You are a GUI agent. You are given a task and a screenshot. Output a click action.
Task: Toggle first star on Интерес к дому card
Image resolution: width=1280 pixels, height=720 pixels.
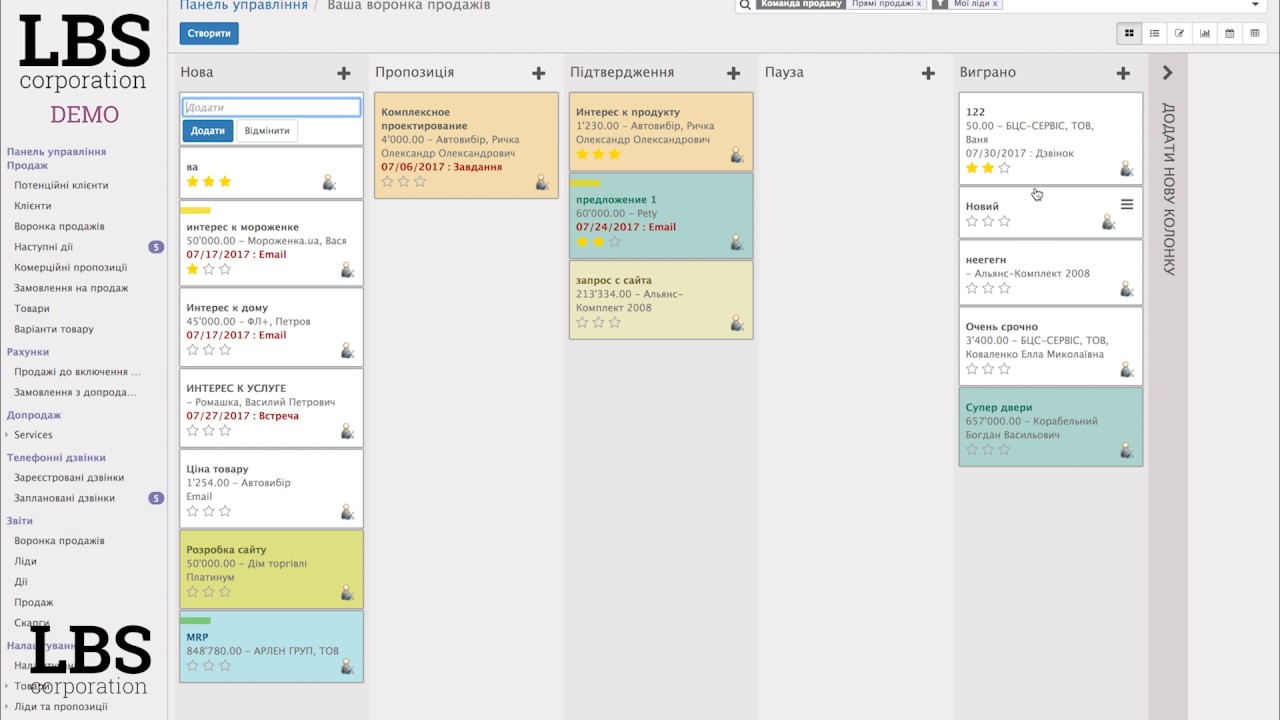click(193, 350)
